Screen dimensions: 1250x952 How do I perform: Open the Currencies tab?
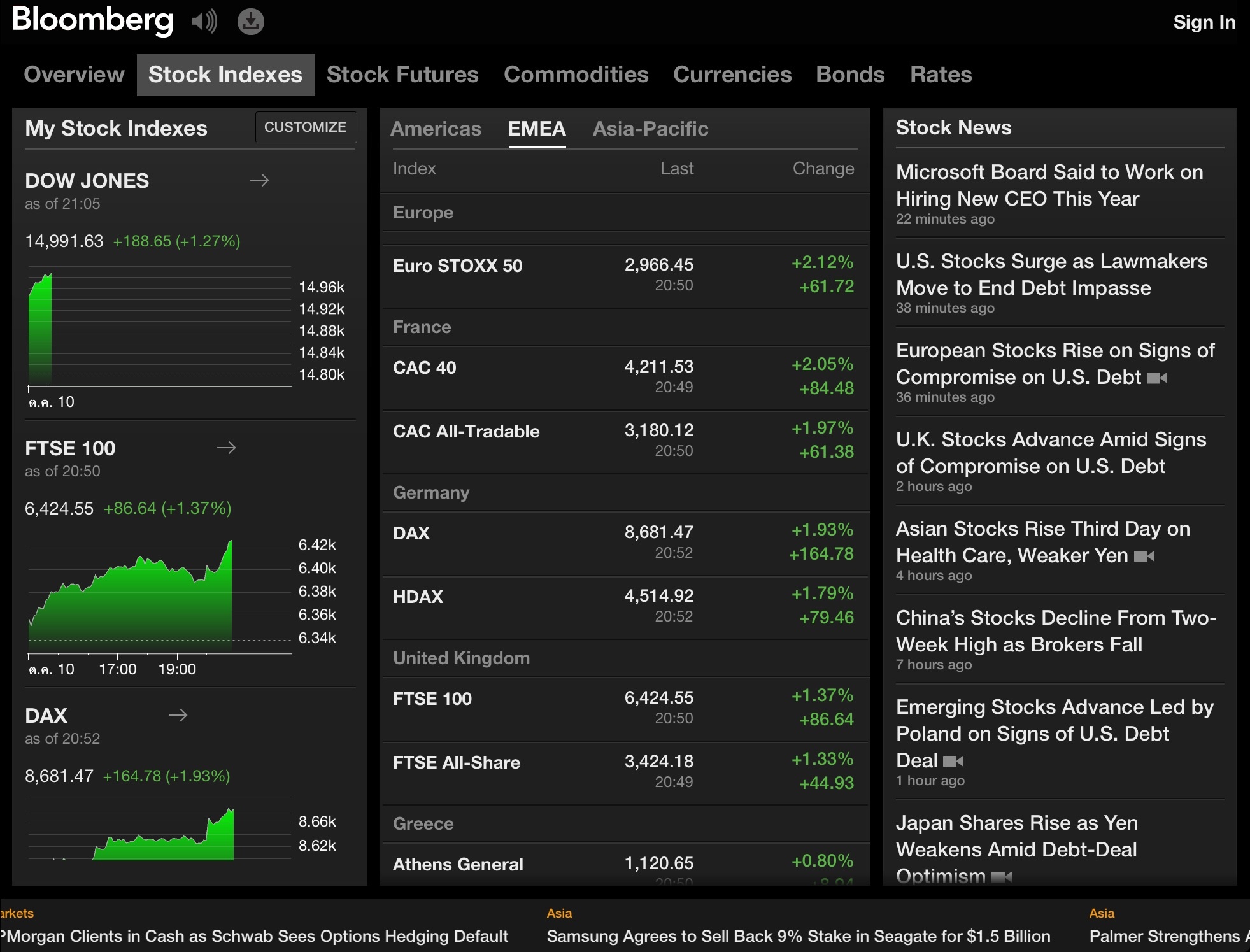[x=732, y=75]
